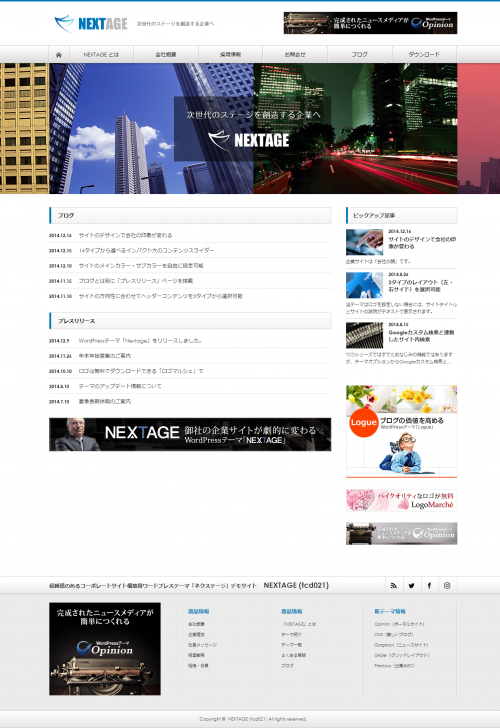Click the 新テーマ情報 footer heading

tap(390, 612)
